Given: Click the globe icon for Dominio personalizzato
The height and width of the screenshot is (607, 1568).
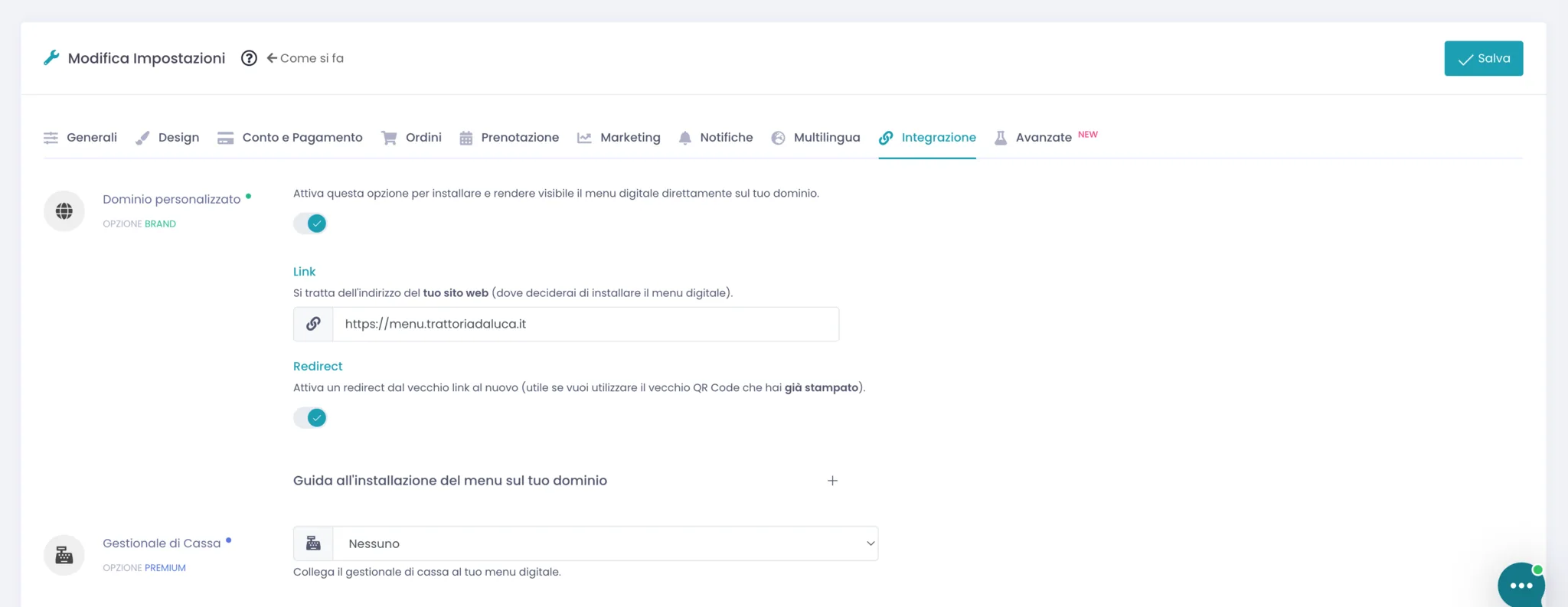Looking at the screenshot, I should click(x=64, y=211).
